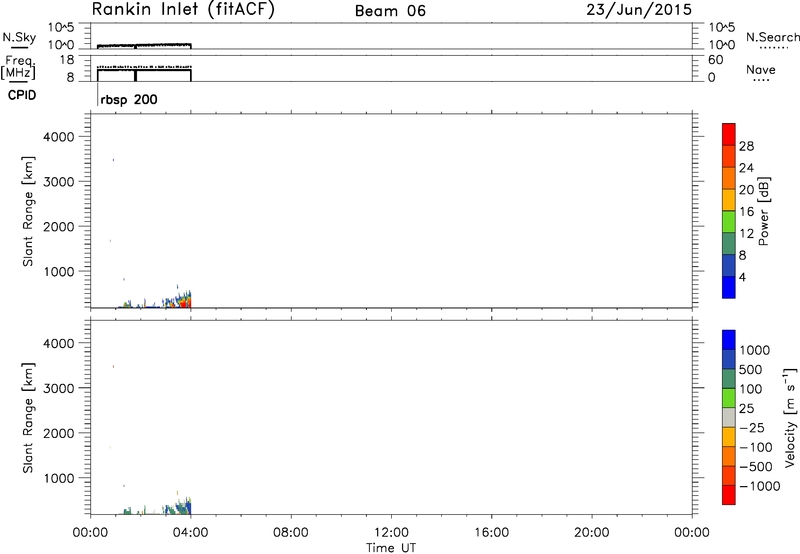Click the 18 tick on frequency axis
The image size is (800, 554).
point(66,60)
